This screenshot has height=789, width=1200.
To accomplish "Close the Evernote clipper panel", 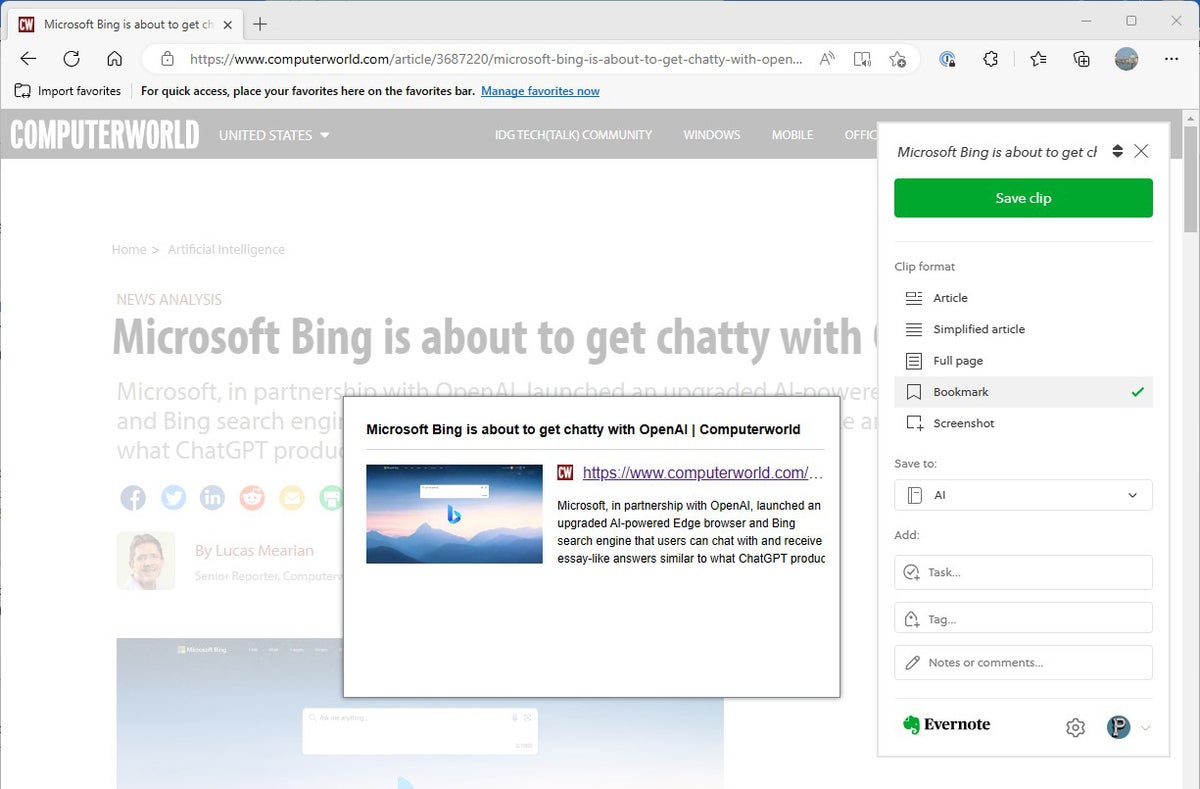I will [1141, 152].
